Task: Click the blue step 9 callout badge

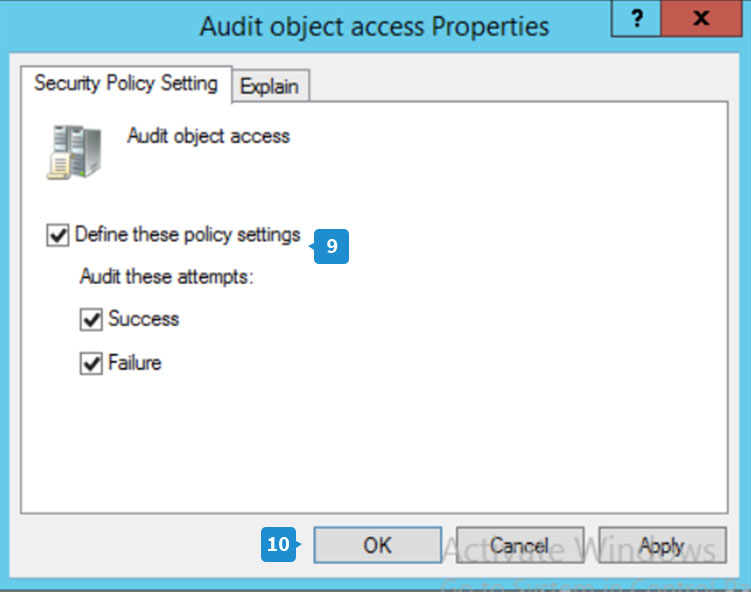Action: (331, 246)
